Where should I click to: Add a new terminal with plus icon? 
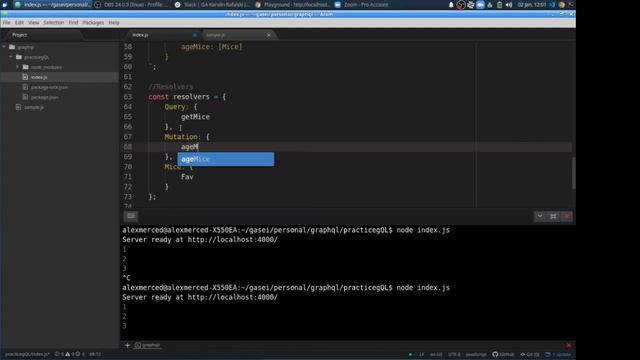[x=127, y=345]
